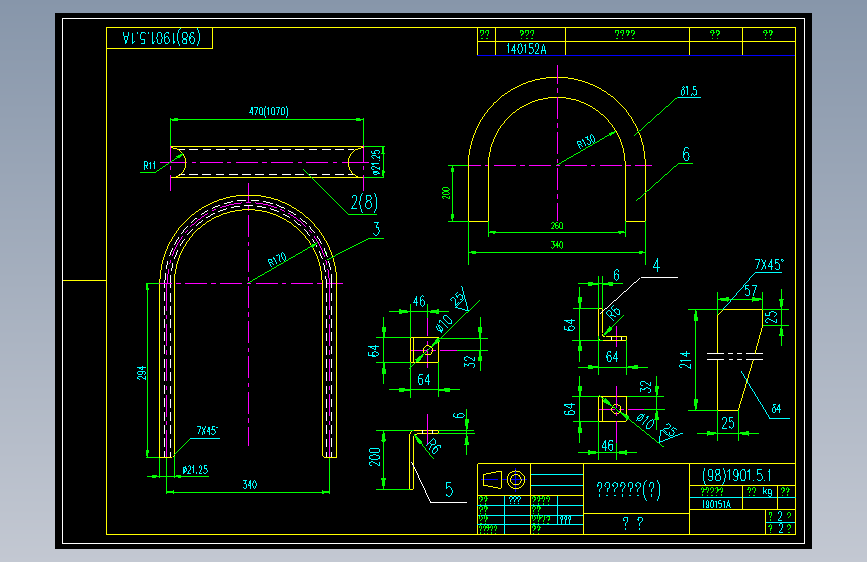Select the "260" inner width dimension
The width and height of the screenshot is (867, 562).
click(557, 226)
